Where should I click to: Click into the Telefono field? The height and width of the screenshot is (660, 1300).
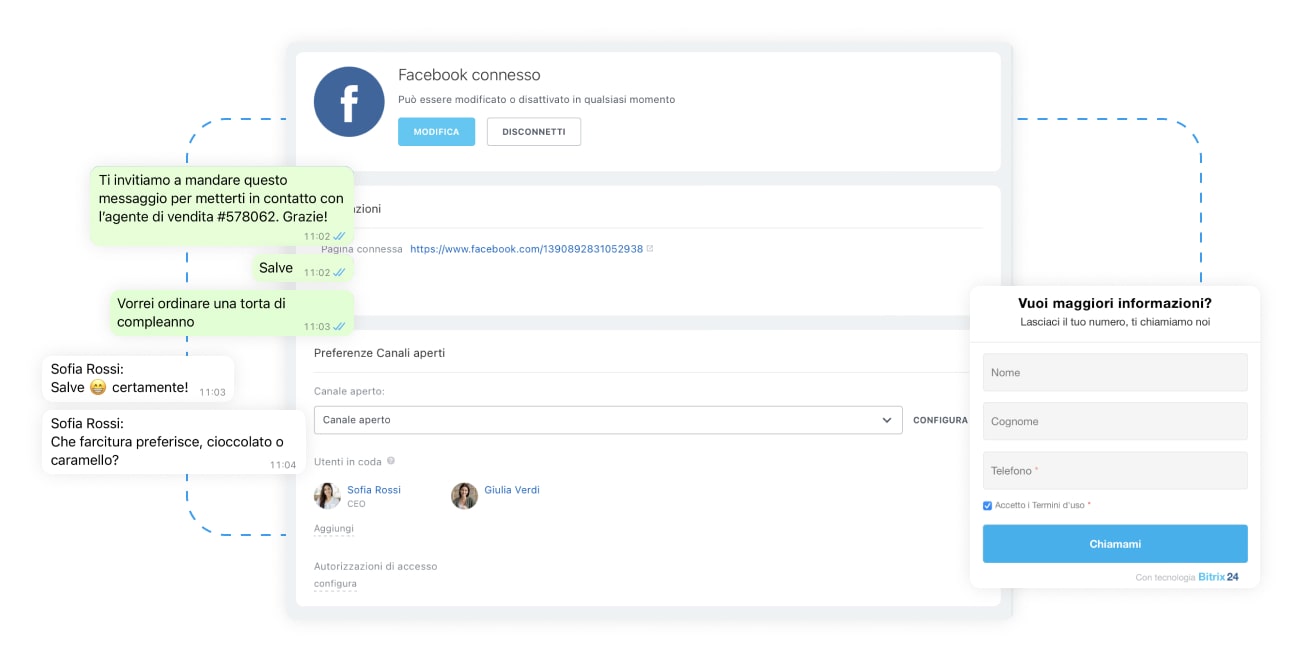click(x=1115, y=470)
